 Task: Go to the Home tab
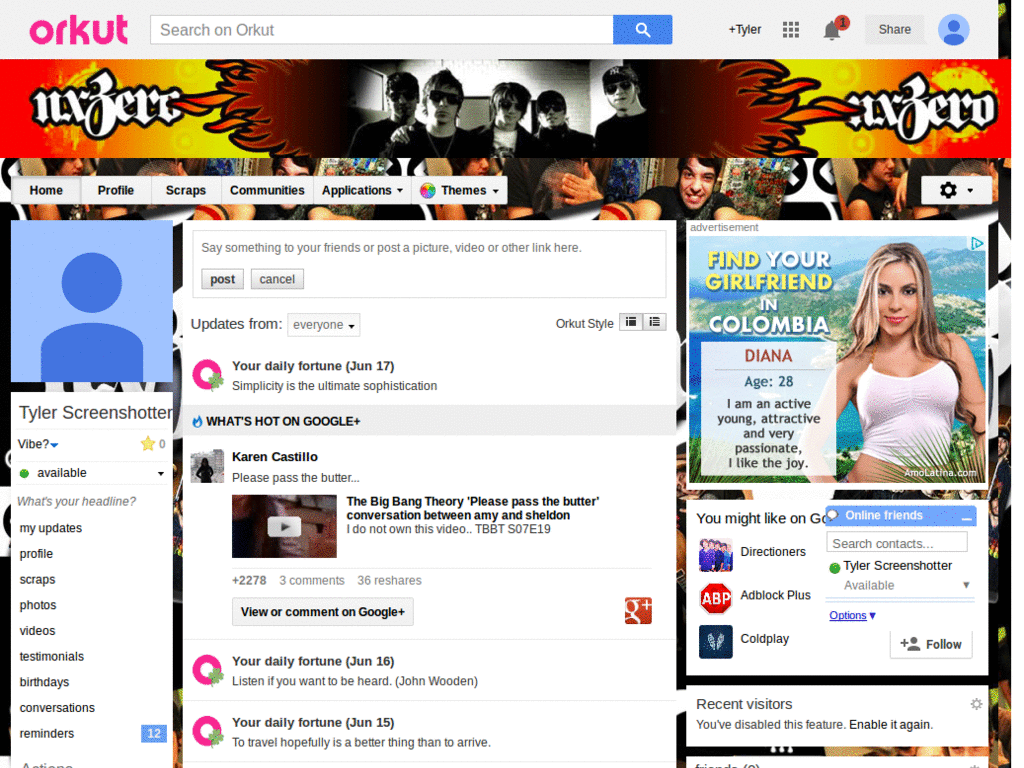click(46, 191)
